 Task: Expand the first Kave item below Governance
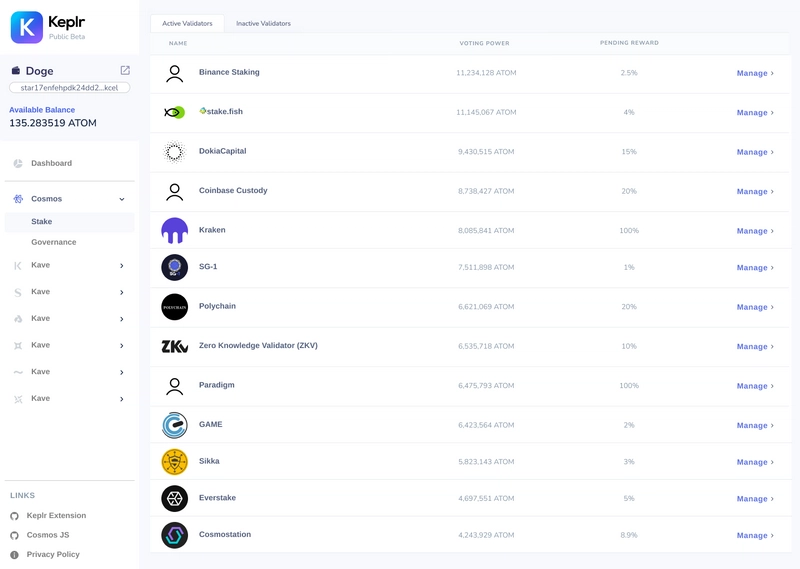pyautogui.click(x=122, y=266)
